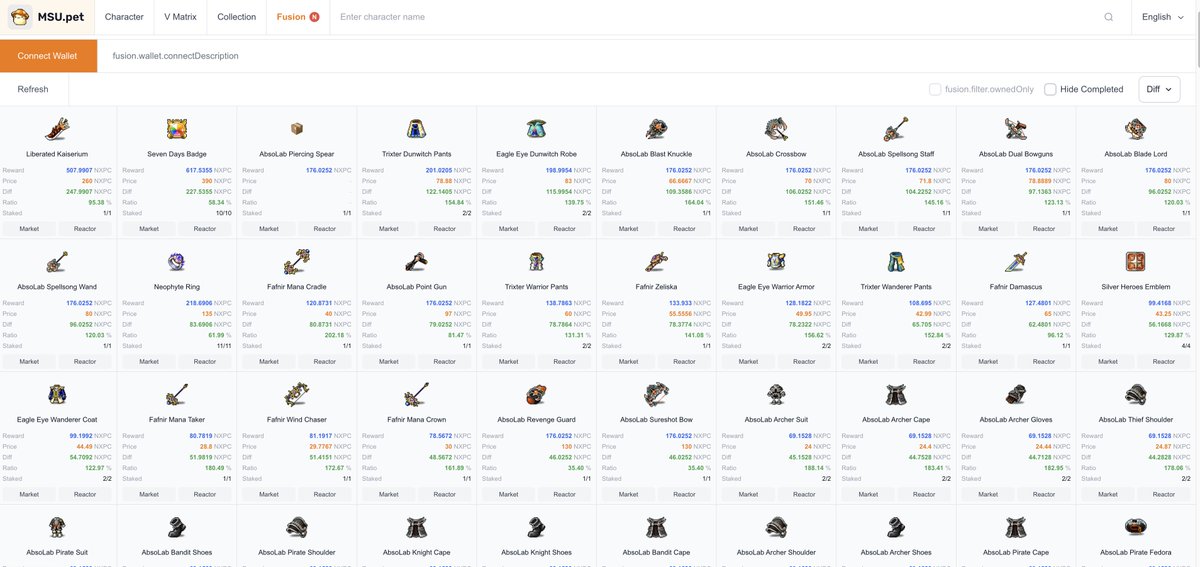Select the AbsoLab Point Gun icon
This screenshot has height=567, width=1200.
point(417,262)
